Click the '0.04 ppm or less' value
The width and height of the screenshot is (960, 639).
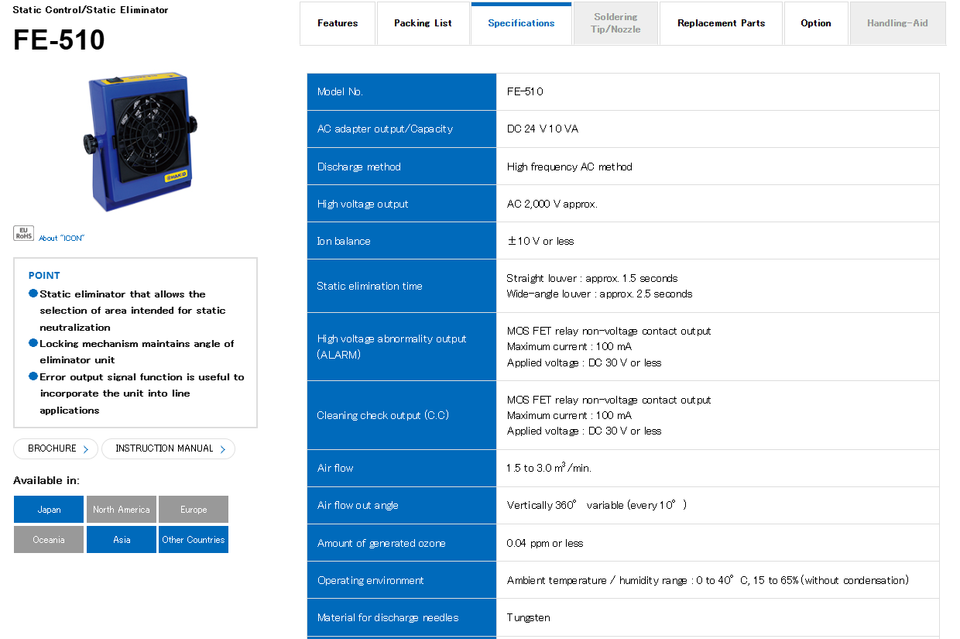(545, 543)
